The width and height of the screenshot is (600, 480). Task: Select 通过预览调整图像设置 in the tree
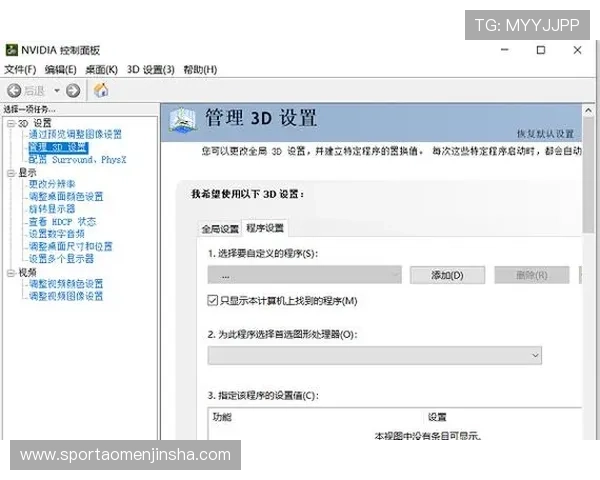click(75, 134)
